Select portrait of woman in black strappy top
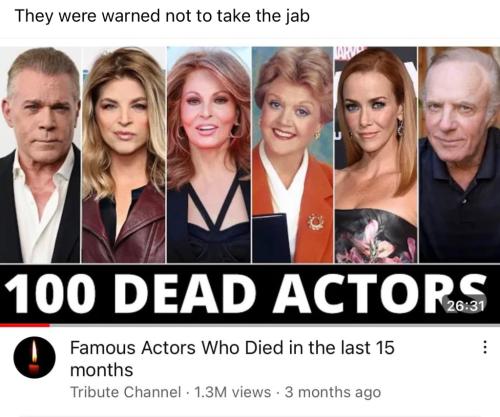The height and width of the screenshot is (417, 500). (209, 155)
